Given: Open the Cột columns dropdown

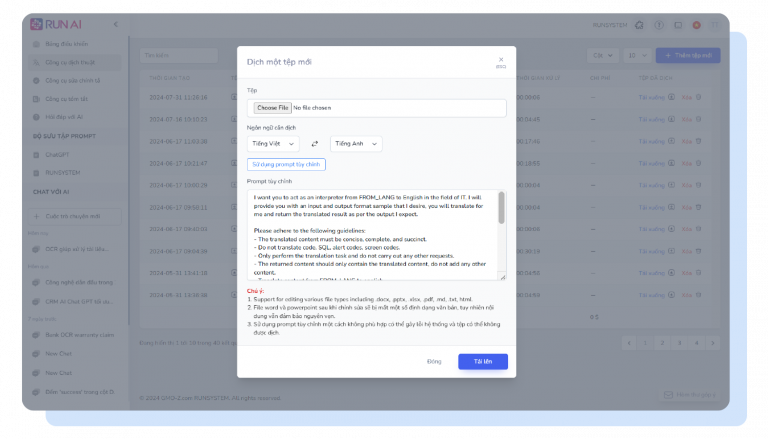Looking at the screenshot, I should tap(603, 55).
